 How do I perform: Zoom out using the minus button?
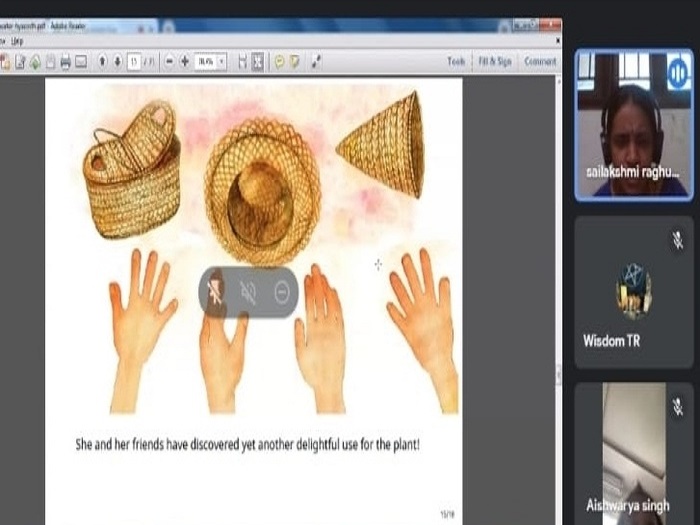[169, 61]
